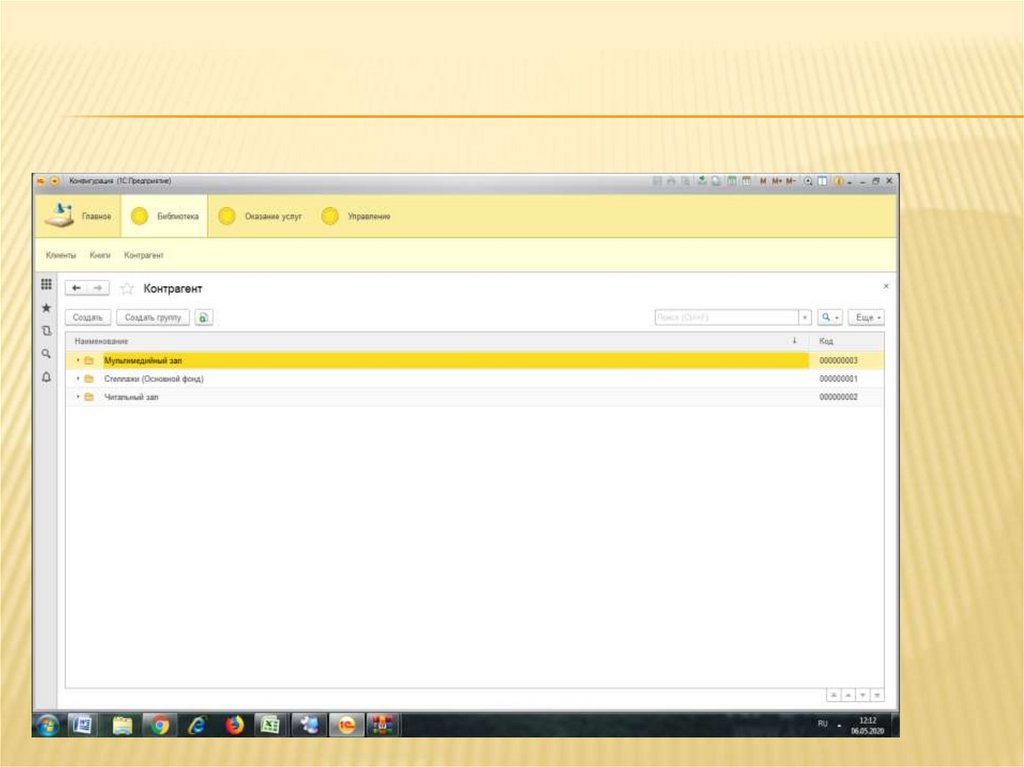Expand the Читальный зал group

coord(78,397)
